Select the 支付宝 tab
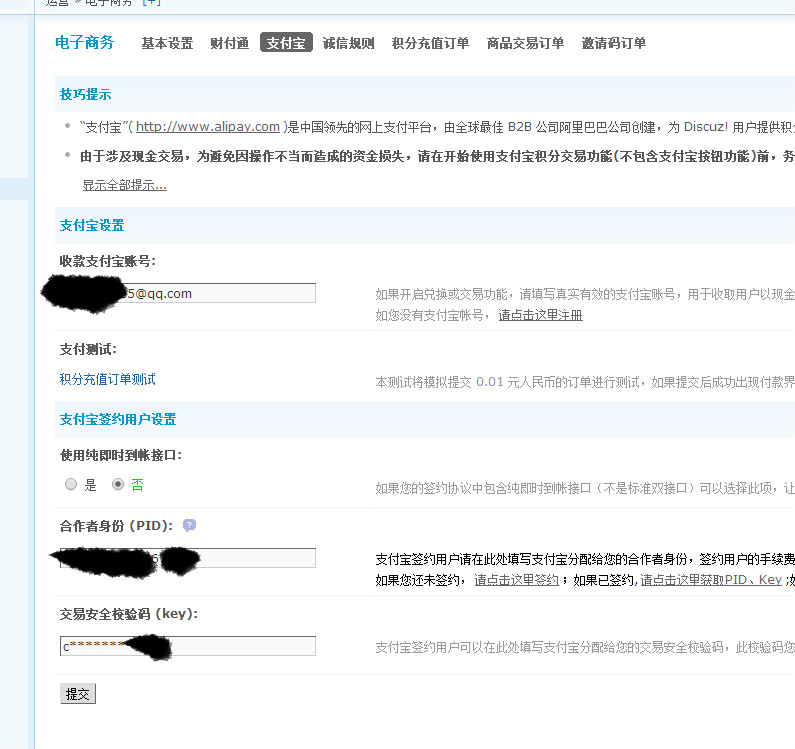This screenshot has height=749, width=795. click(x=286, y=43)
